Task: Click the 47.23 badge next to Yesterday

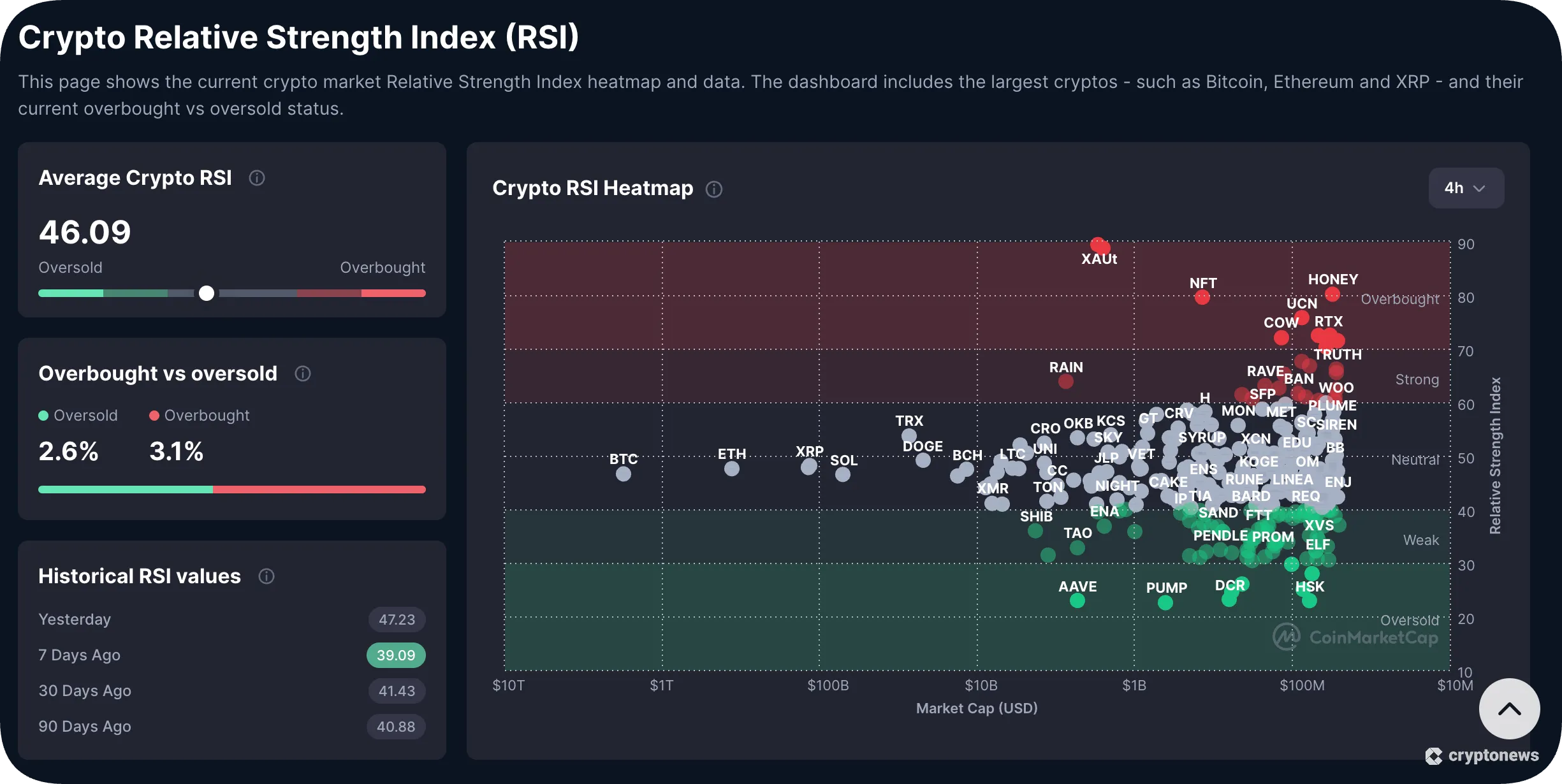Action: point(396,619)
